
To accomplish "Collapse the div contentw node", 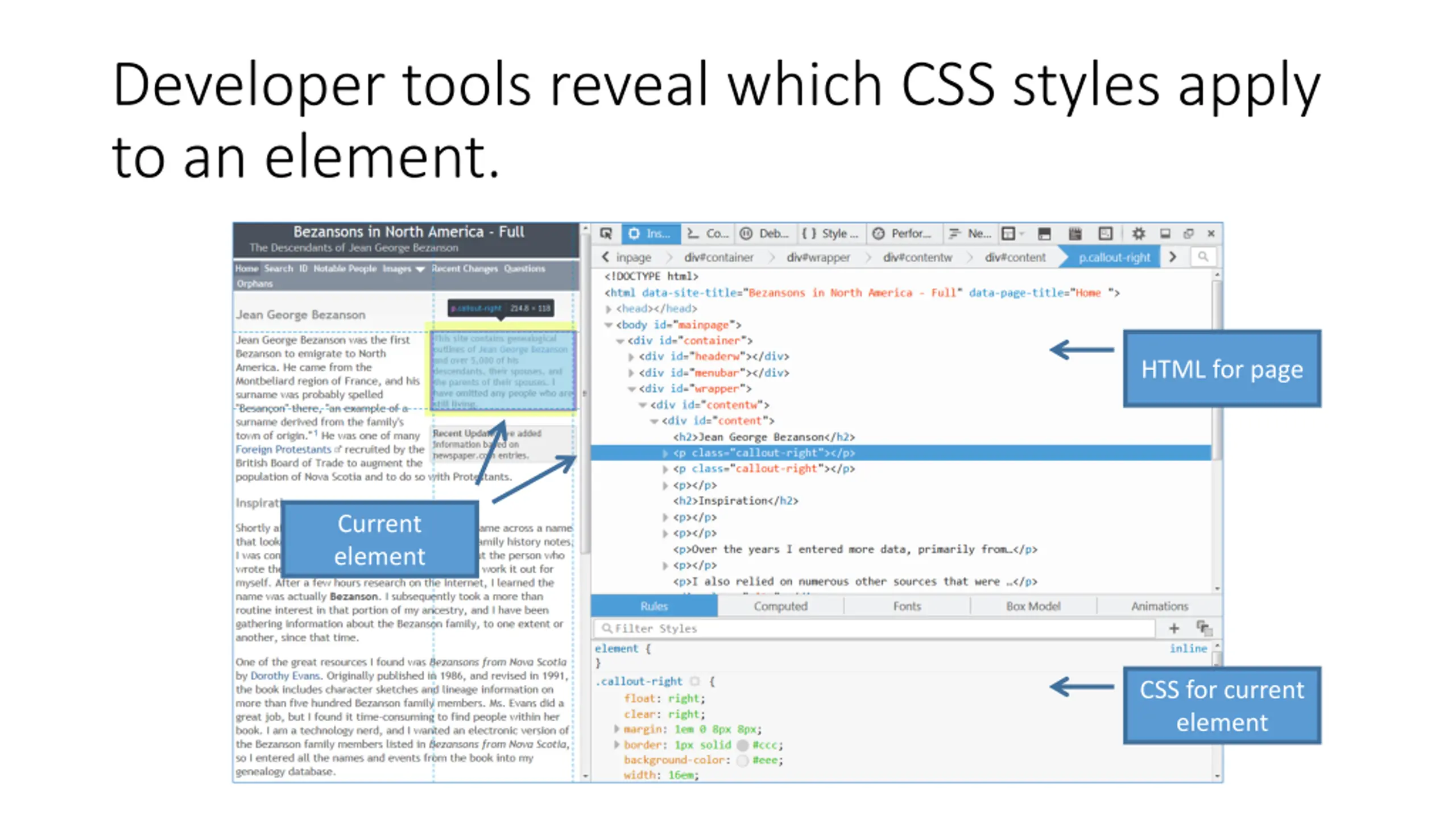I will point(643,405).
